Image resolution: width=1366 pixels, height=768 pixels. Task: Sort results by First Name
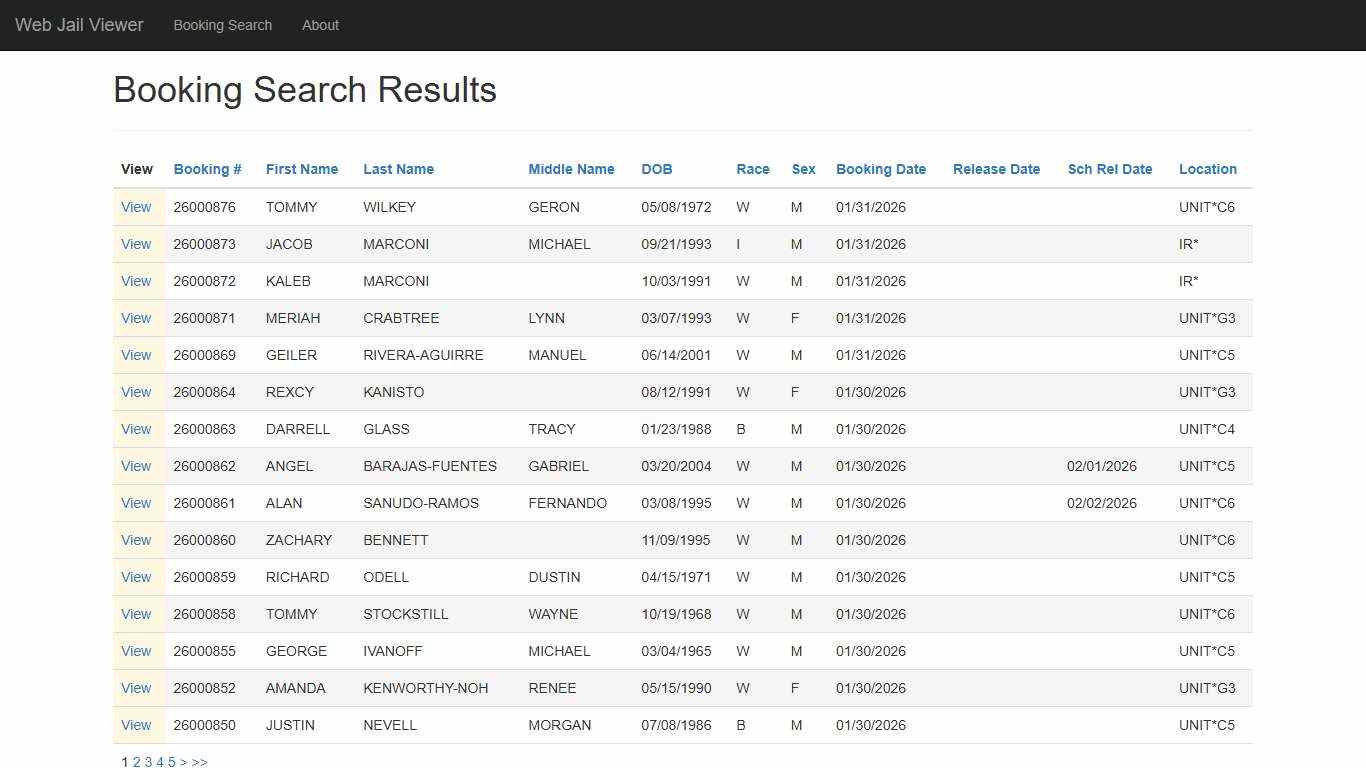(x=302, y=169)
